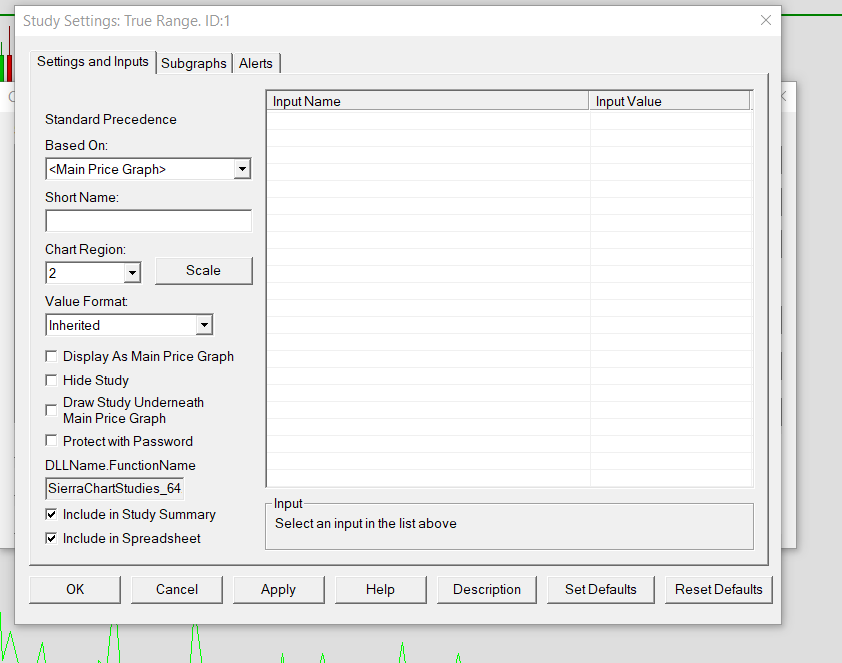Click the OK button
Image resolution: width=842 pixels, height=663 pixels.
(75, 589)
